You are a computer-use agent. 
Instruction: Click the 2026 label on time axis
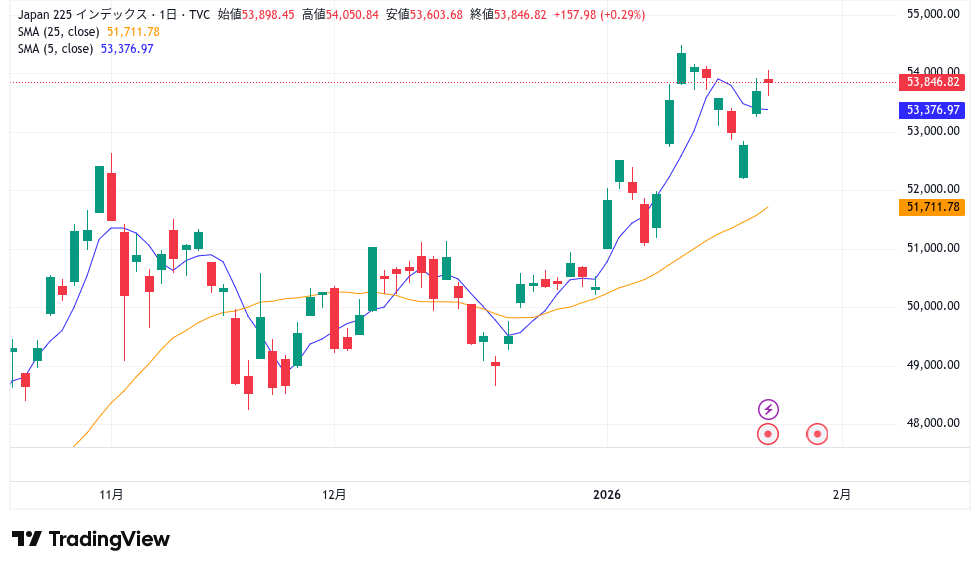[607, 494]
